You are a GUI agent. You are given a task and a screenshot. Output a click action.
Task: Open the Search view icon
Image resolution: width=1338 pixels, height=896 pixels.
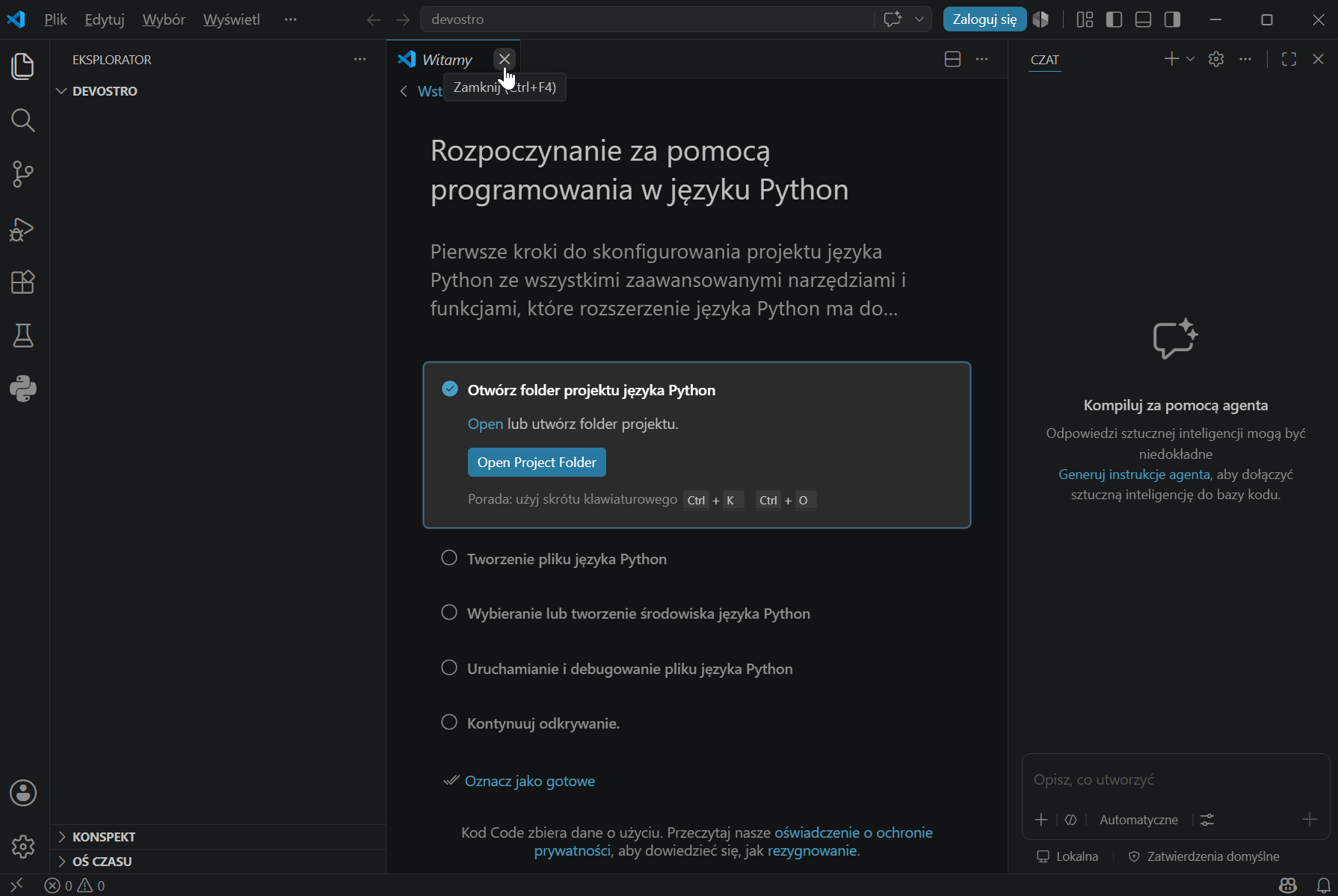pyautogui.click(x=23, y=120)
